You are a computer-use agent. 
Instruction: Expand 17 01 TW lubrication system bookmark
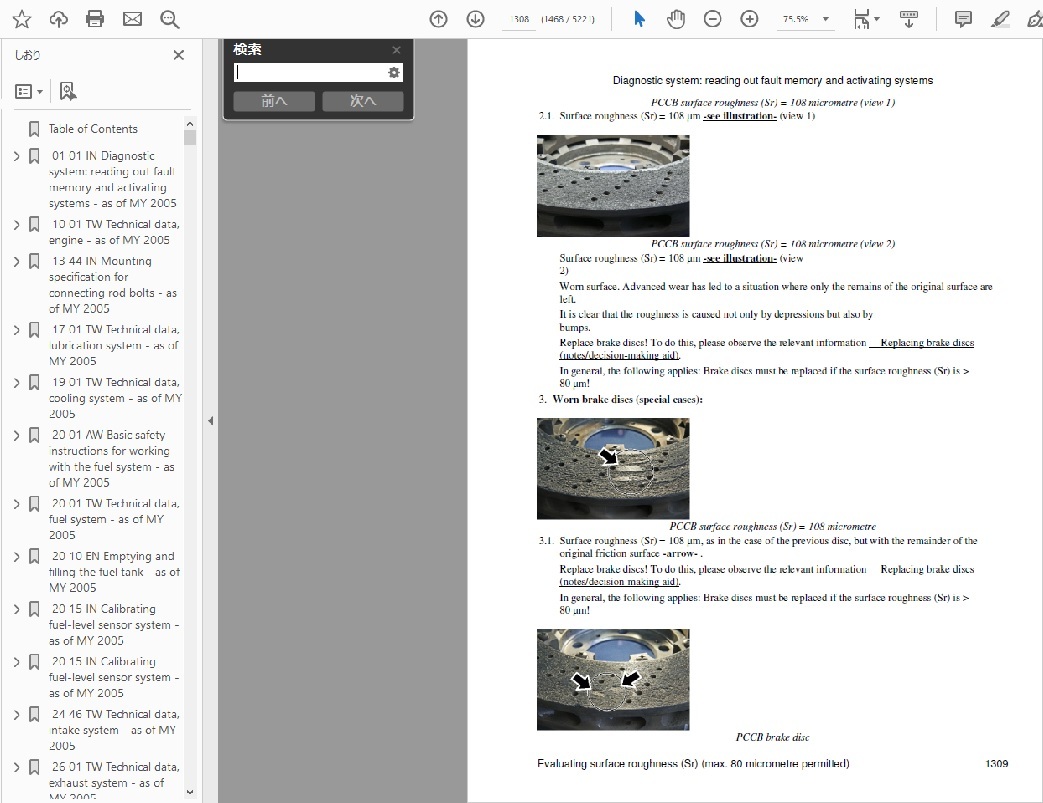(x=17, y=330)
